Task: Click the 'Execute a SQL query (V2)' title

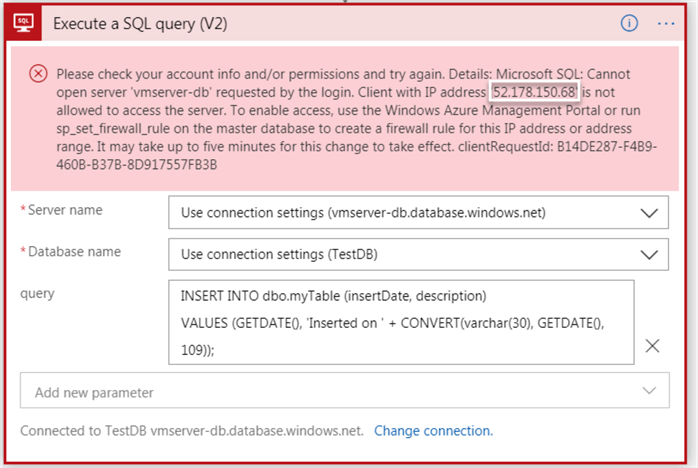Action: click(x=140, y=23)
